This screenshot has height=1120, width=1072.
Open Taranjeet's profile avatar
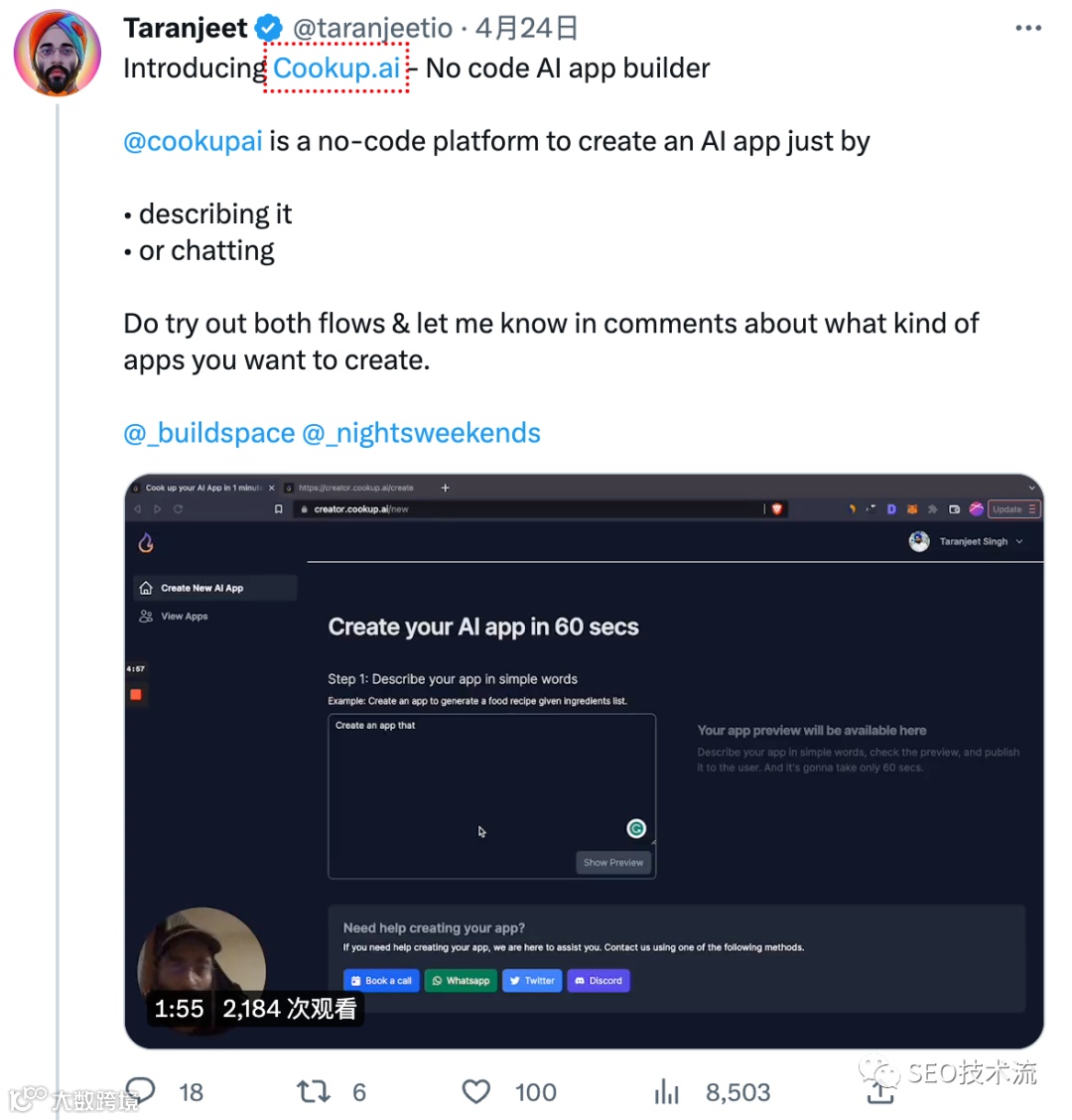pos(57,54)
